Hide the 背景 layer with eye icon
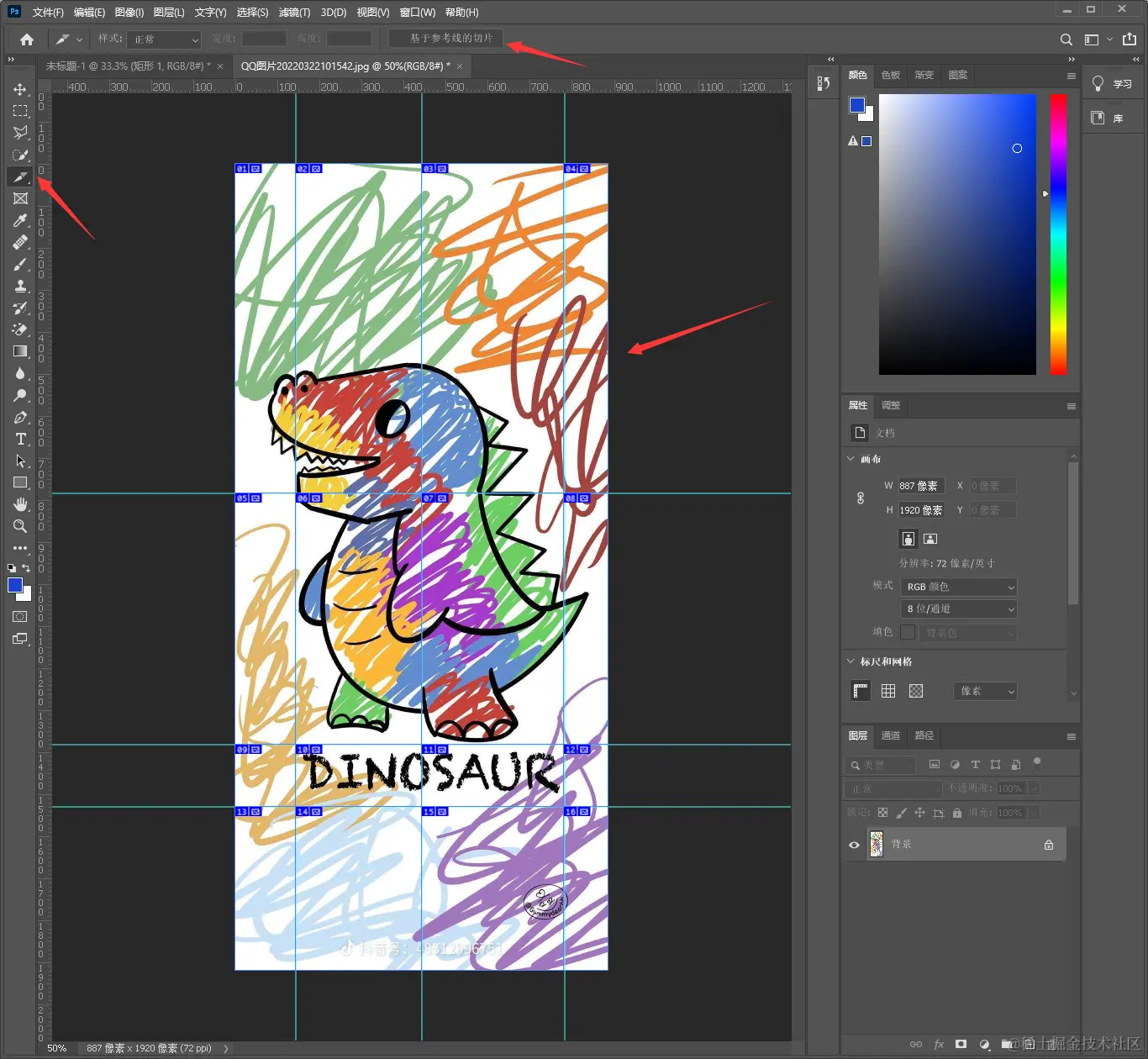Viewport: 1148px width, 1059px height. [x=854, y=845]
